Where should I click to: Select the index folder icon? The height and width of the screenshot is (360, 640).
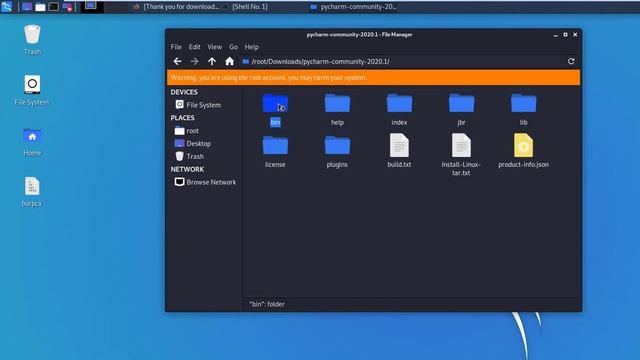pos(399,104)
